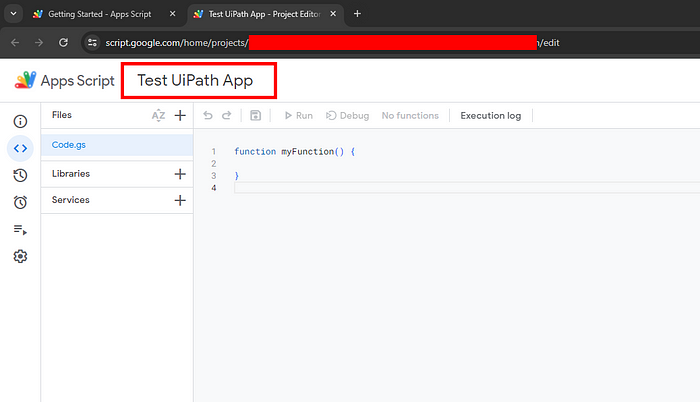Image resolution: width=700 pixels, height=402 pixels.
Task: Open a new browser tab
Action: [x=357, y=14]
